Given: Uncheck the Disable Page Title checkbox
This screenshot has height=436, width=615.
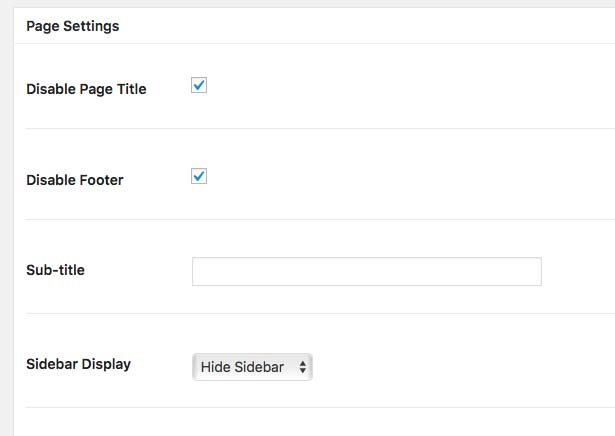Looking at the screenshot, I should [199, 85].
